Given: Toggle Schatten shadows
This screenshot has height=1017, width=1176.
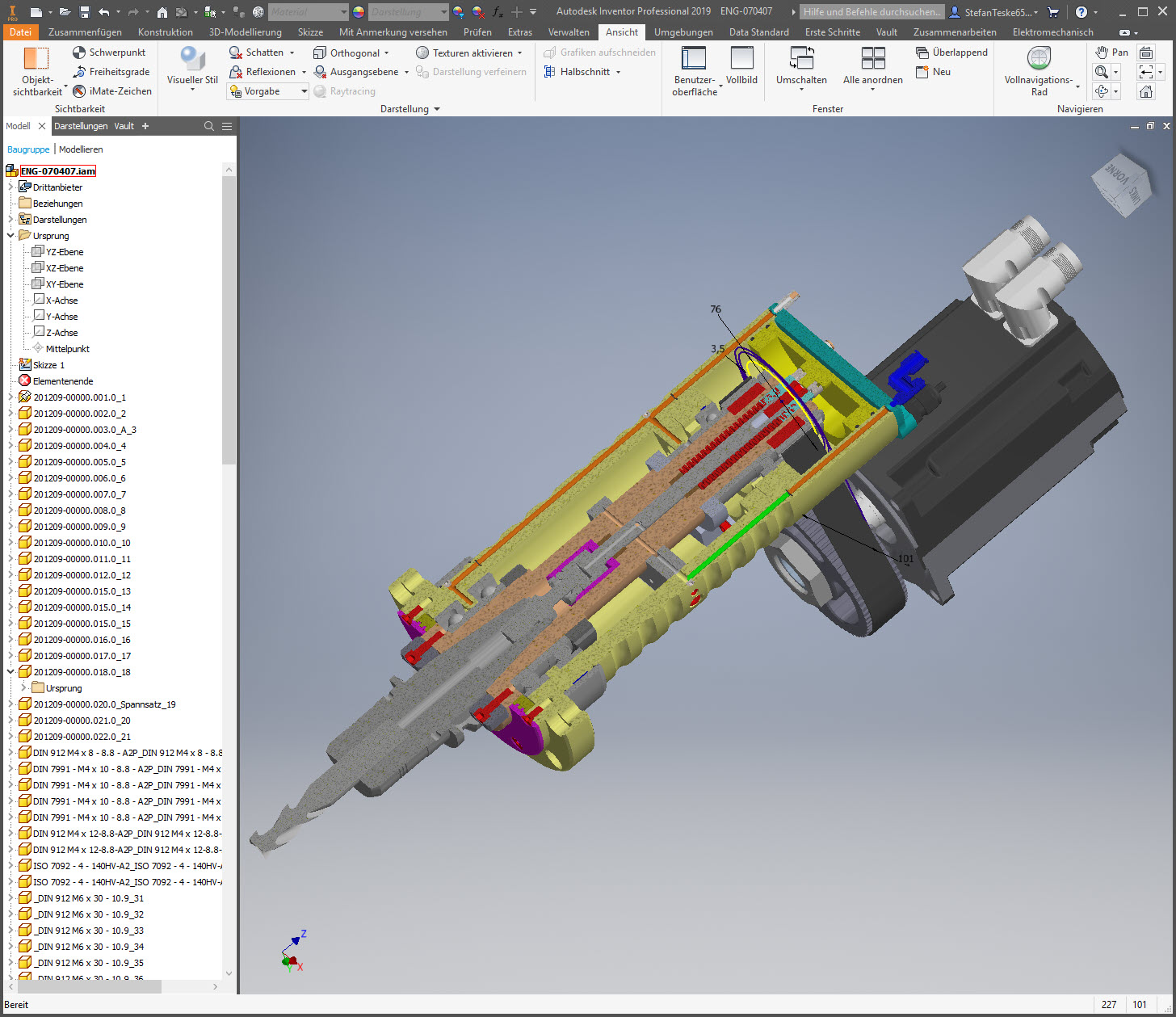Looking at the screenshot, I should 256,53.
